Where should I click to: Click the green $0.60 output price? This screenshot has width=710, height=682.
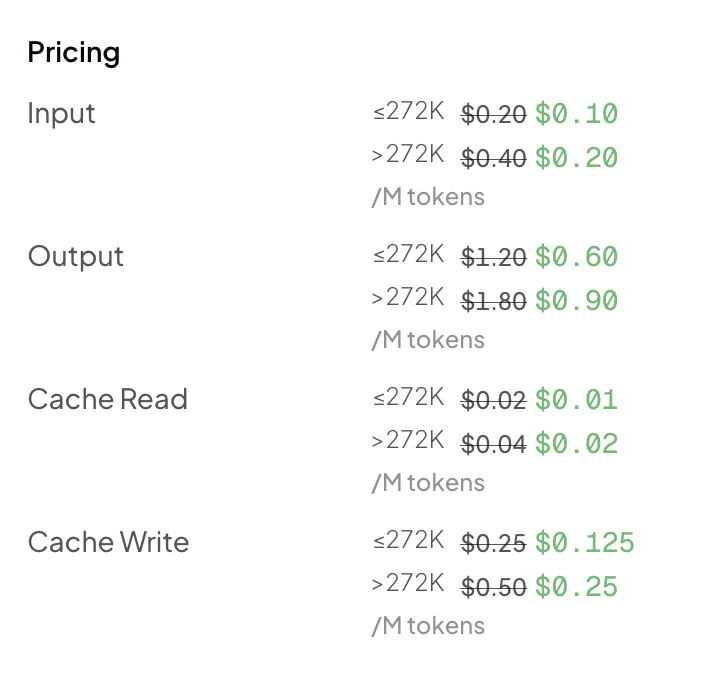click(576, 257)
